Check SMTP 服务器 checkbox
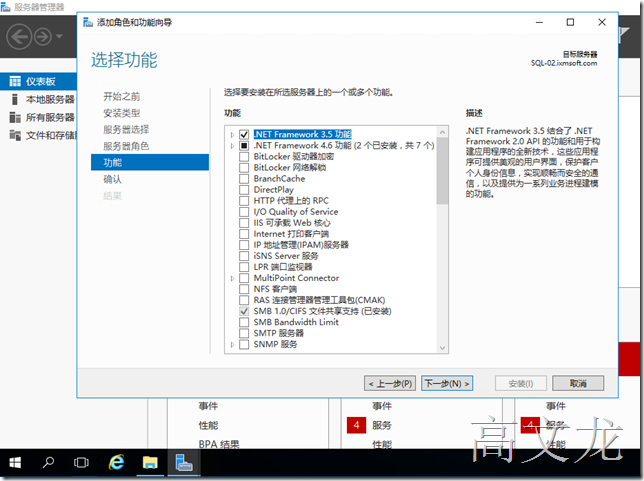The image size is (644, 481). point(244,334)
